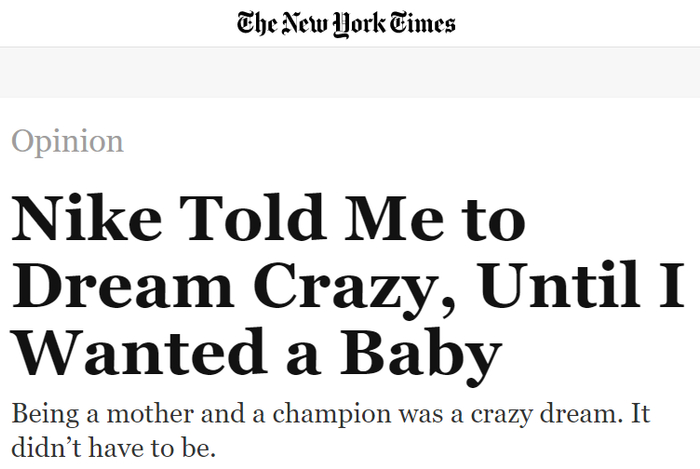
Task: Click "didn't have to be." text
Action: (113, 446)
